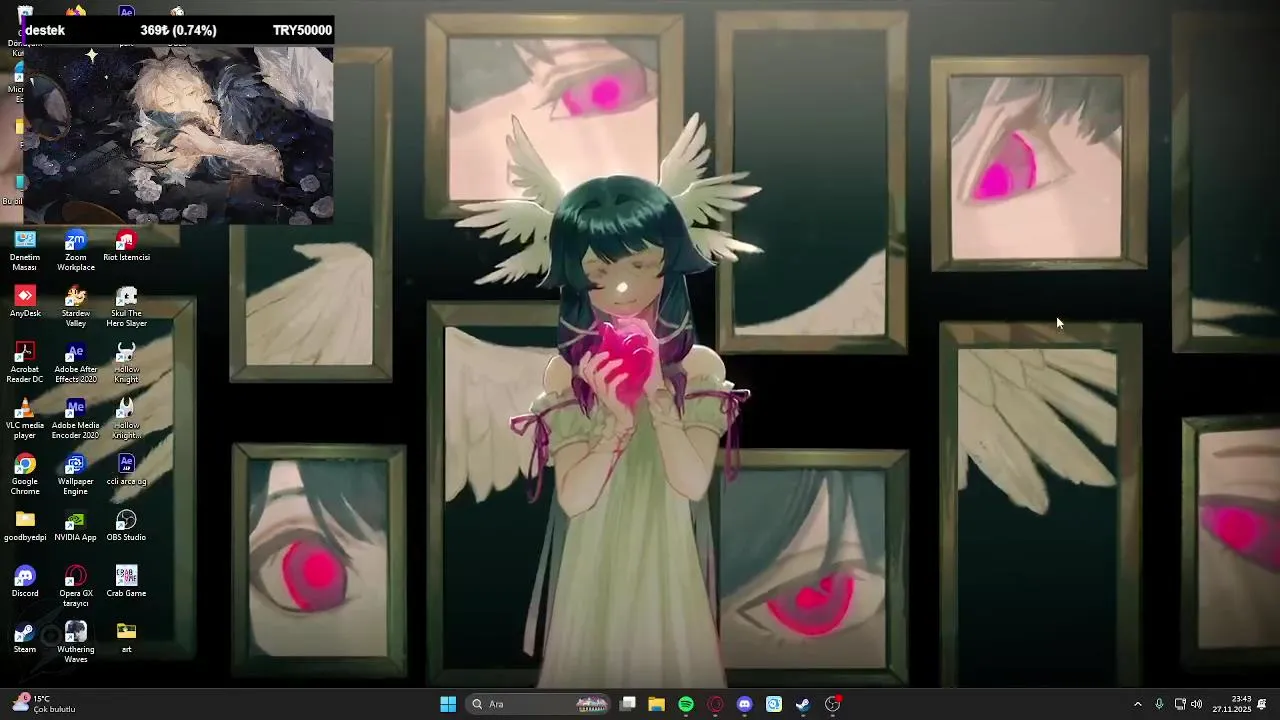Open Wallpaper Engine from desktop

click(75, 475)
